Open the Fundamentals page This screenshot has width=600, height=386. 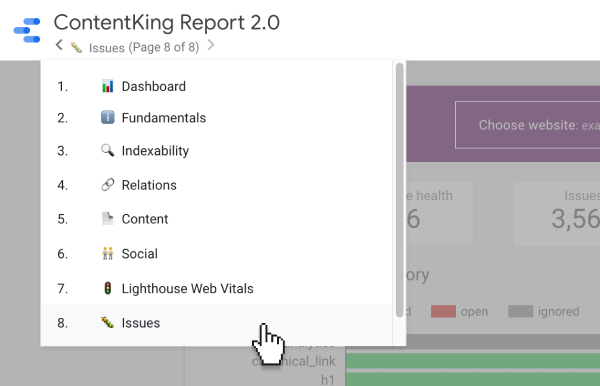click(216, 118)
